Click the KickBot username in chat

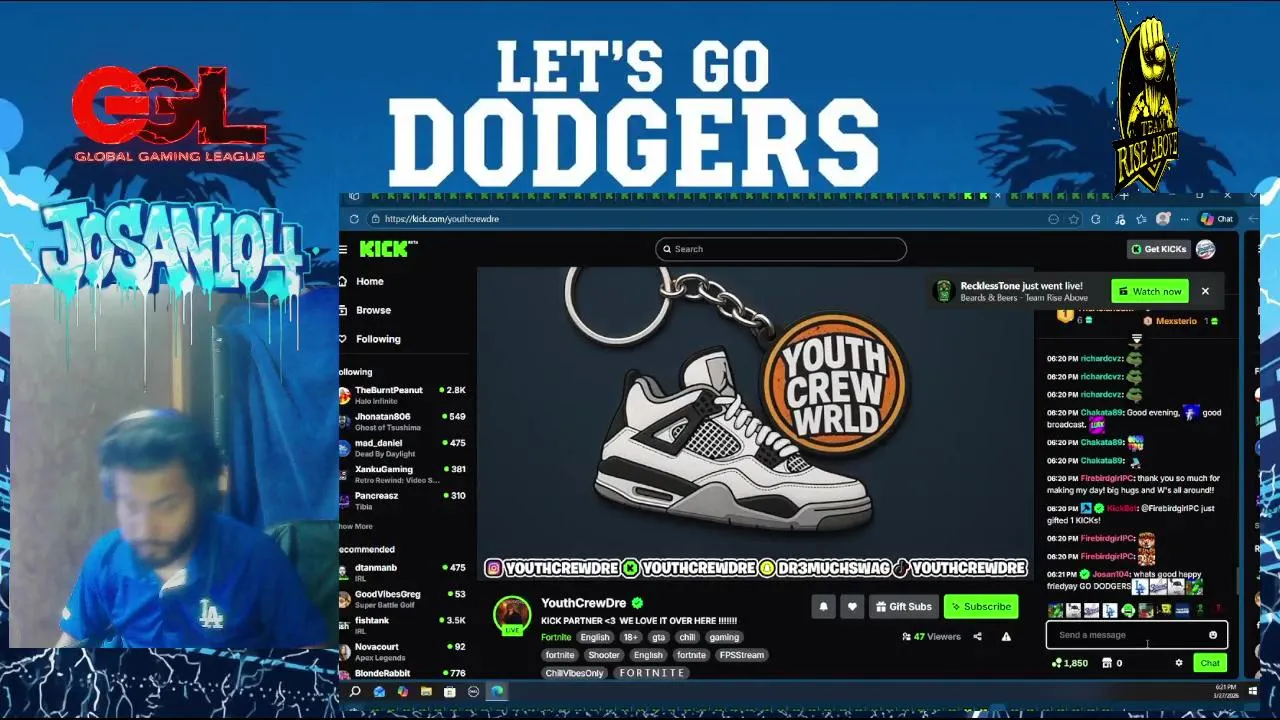[x=1121, y=508]
